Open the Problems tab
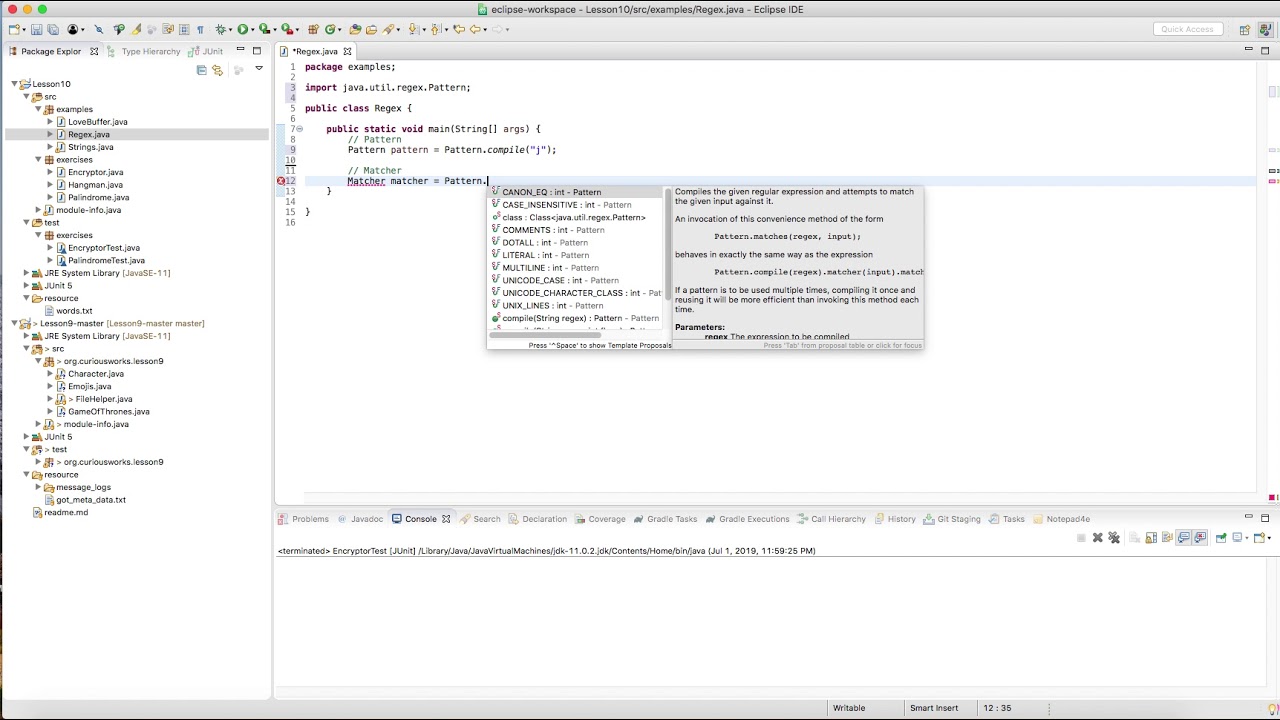The height and width of the screenshot is (720, 1280). [x=304, y=519]
